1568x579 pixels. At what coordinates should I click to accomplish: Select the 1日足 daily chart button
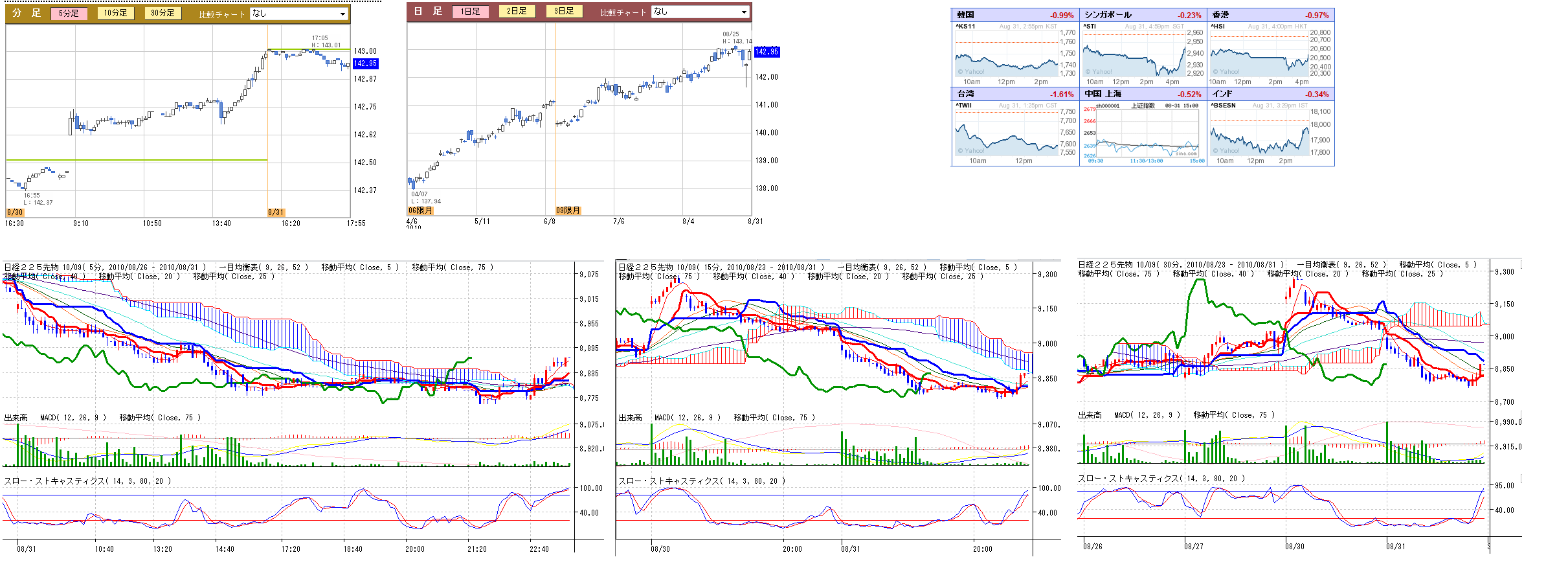471,11
